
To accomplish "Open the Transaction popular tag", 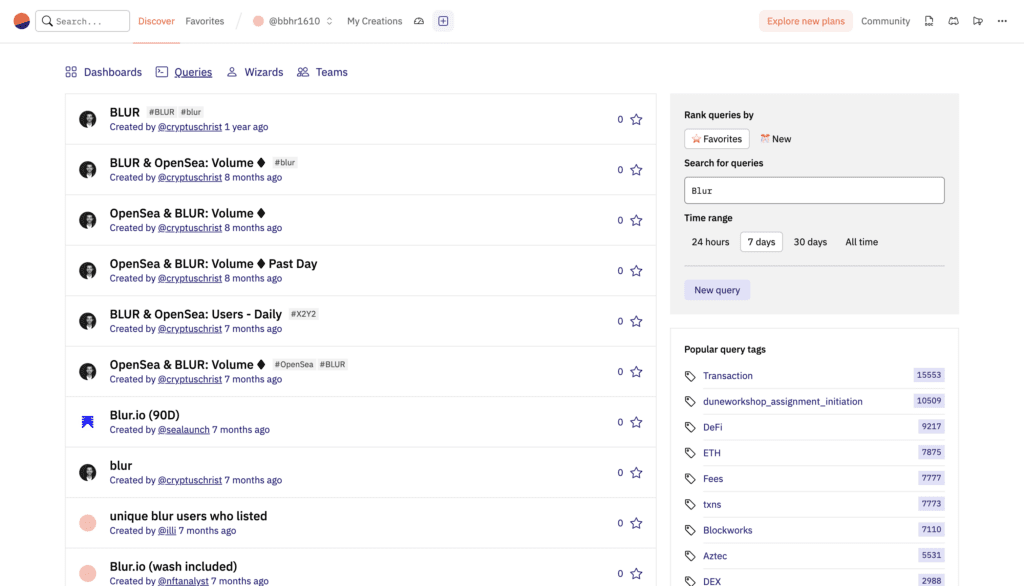I will (728, 376).
